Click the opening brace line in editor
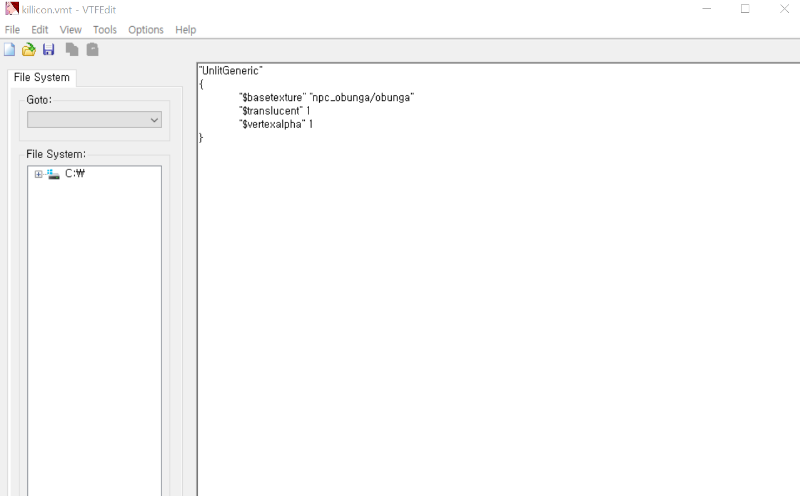The image size is (800, 496). coord(201,84)
